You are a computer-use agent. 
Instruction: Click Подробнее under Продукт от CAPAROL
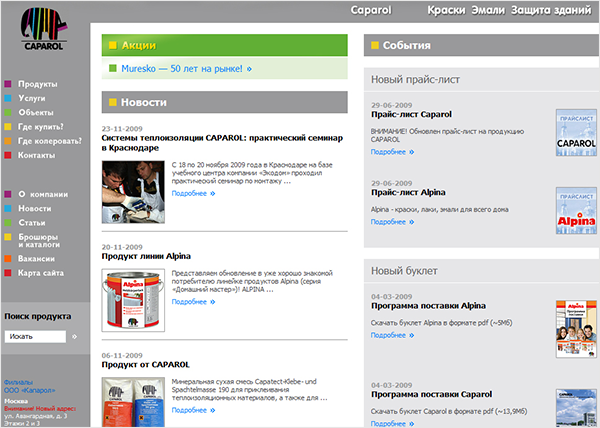point(193,410)
